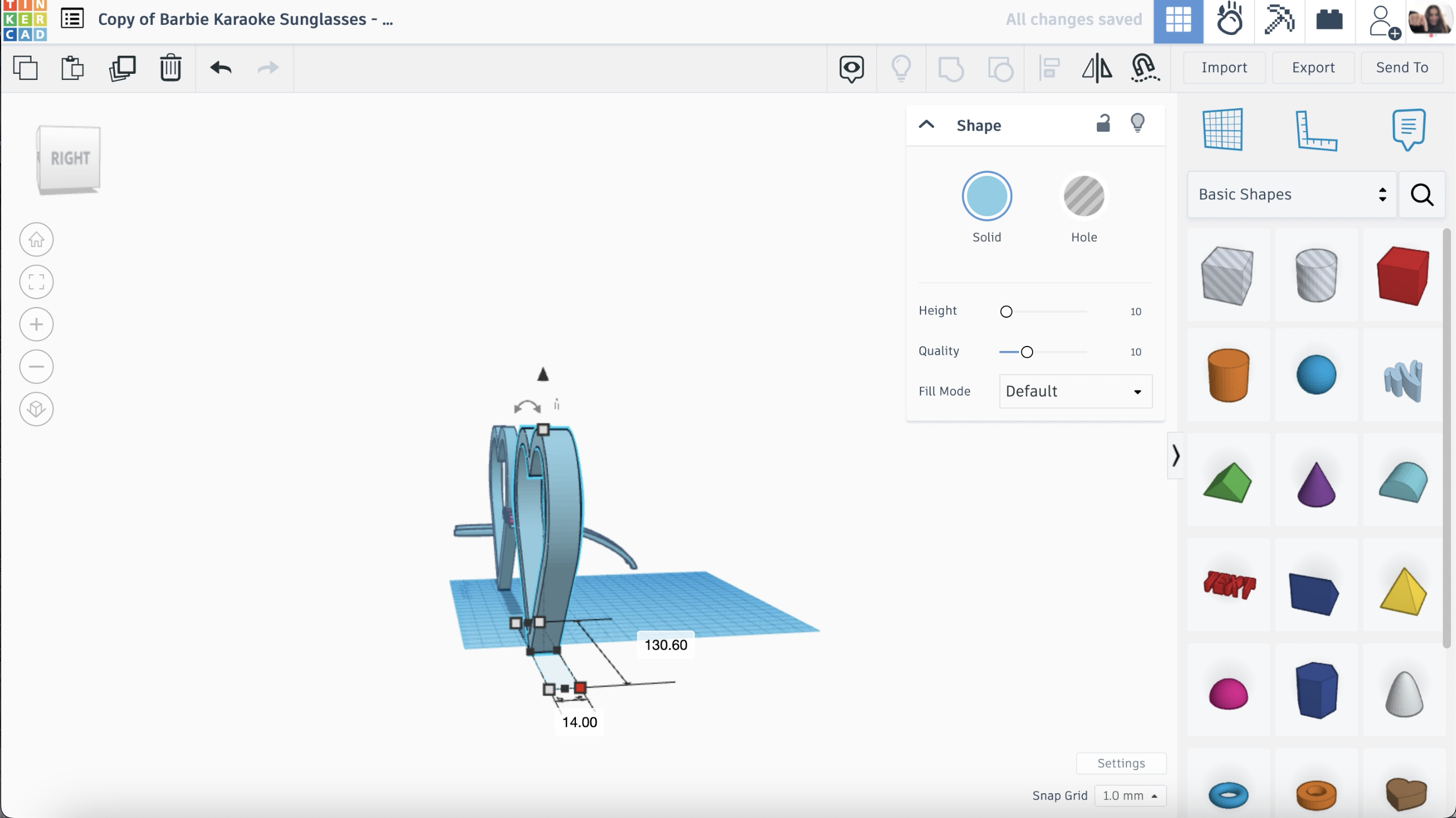
Task: Open the Blocks (Minecraft) export view
Action: (x=1279, y=21)
